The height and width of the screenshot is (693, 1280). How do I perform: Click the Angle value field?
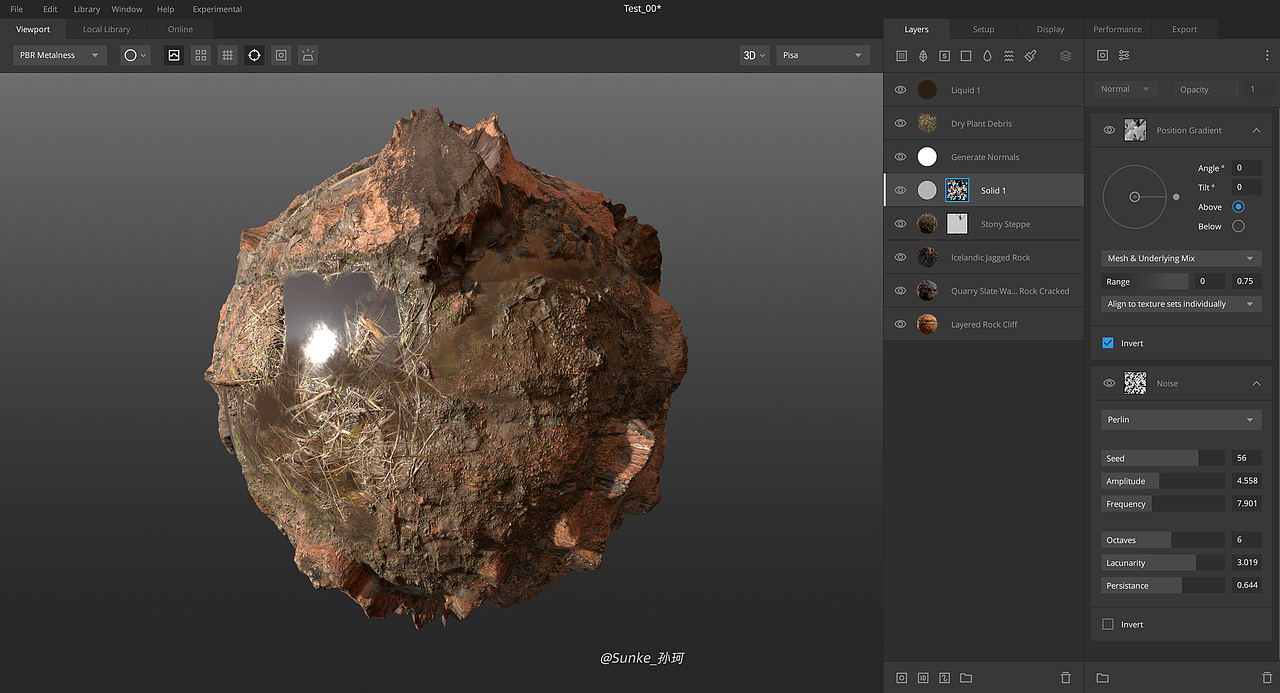tap(1246, 168)
